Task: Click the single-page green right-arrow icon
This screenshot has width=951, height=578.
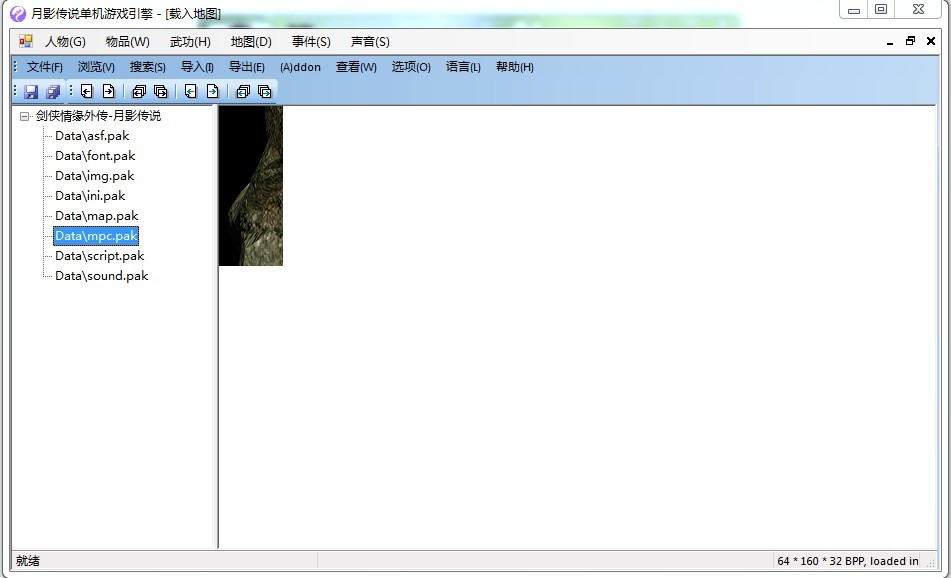Action: pos(212,92)
